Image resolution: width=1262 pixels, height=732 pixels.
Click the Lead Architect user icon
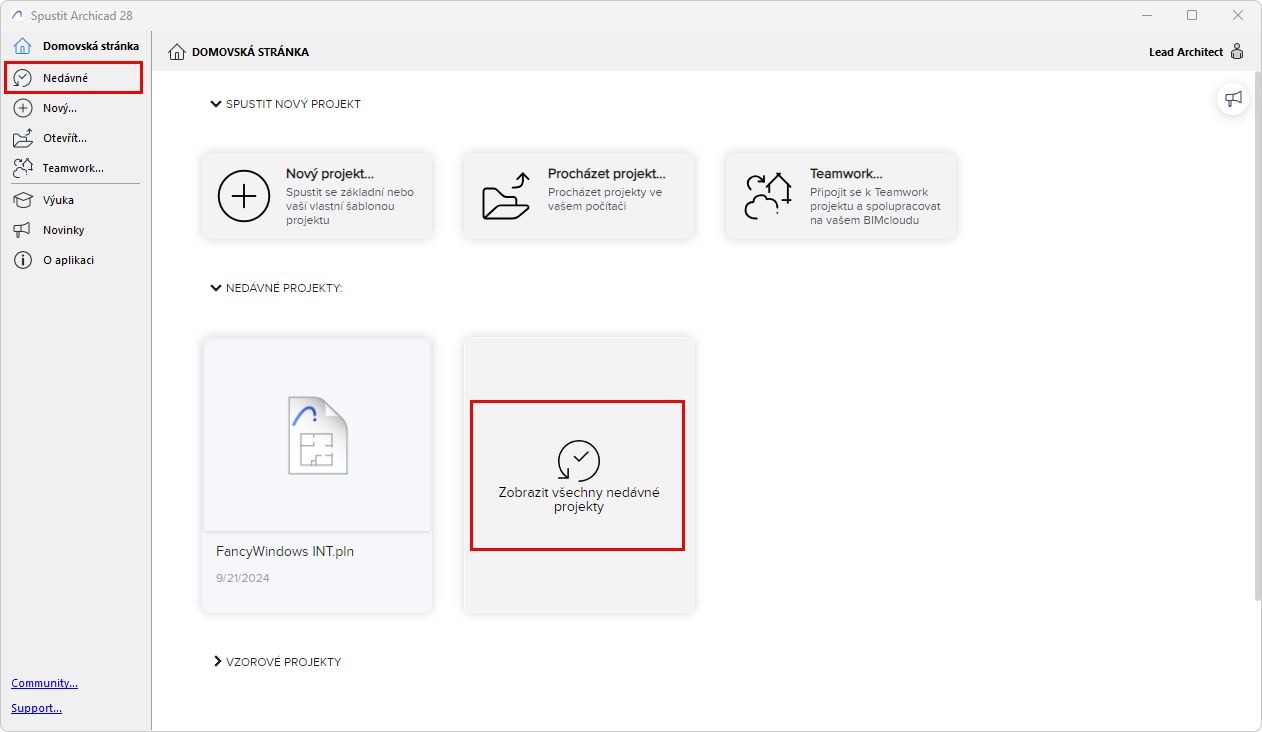tap(1237, 52)
